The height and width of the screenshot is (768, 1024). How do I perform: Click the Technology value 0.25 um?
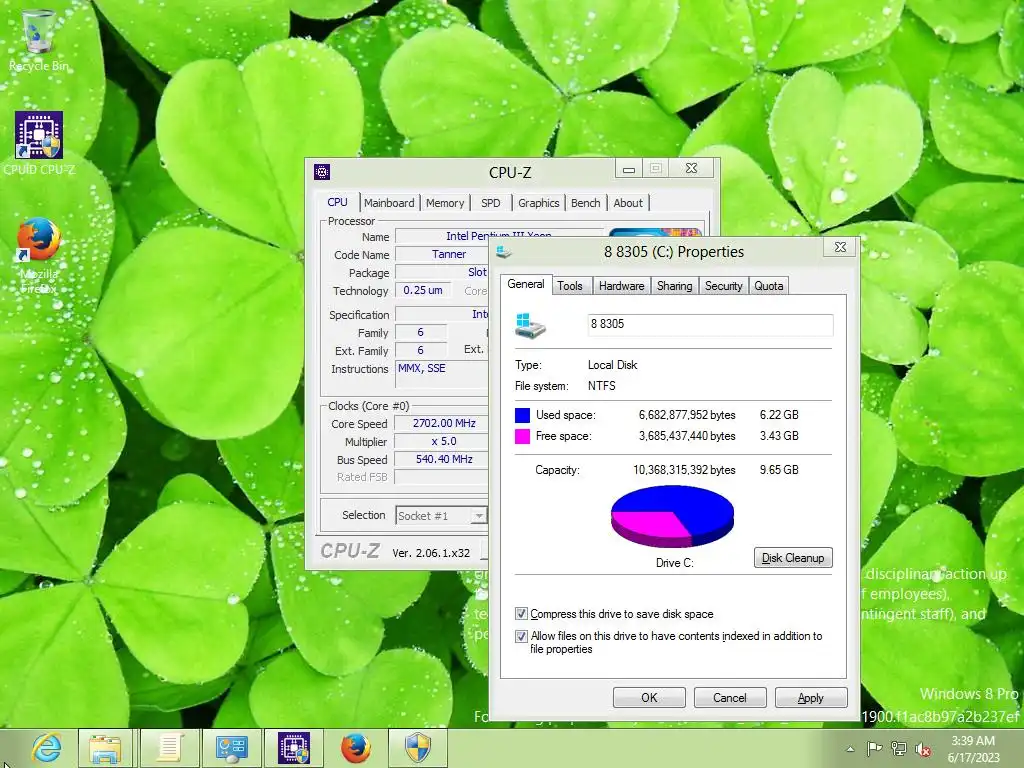(423, 291)
